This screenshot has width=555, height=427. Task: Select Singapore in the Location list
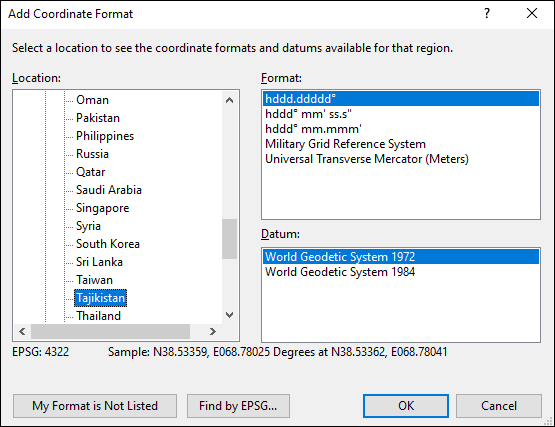tap(103, 208)
